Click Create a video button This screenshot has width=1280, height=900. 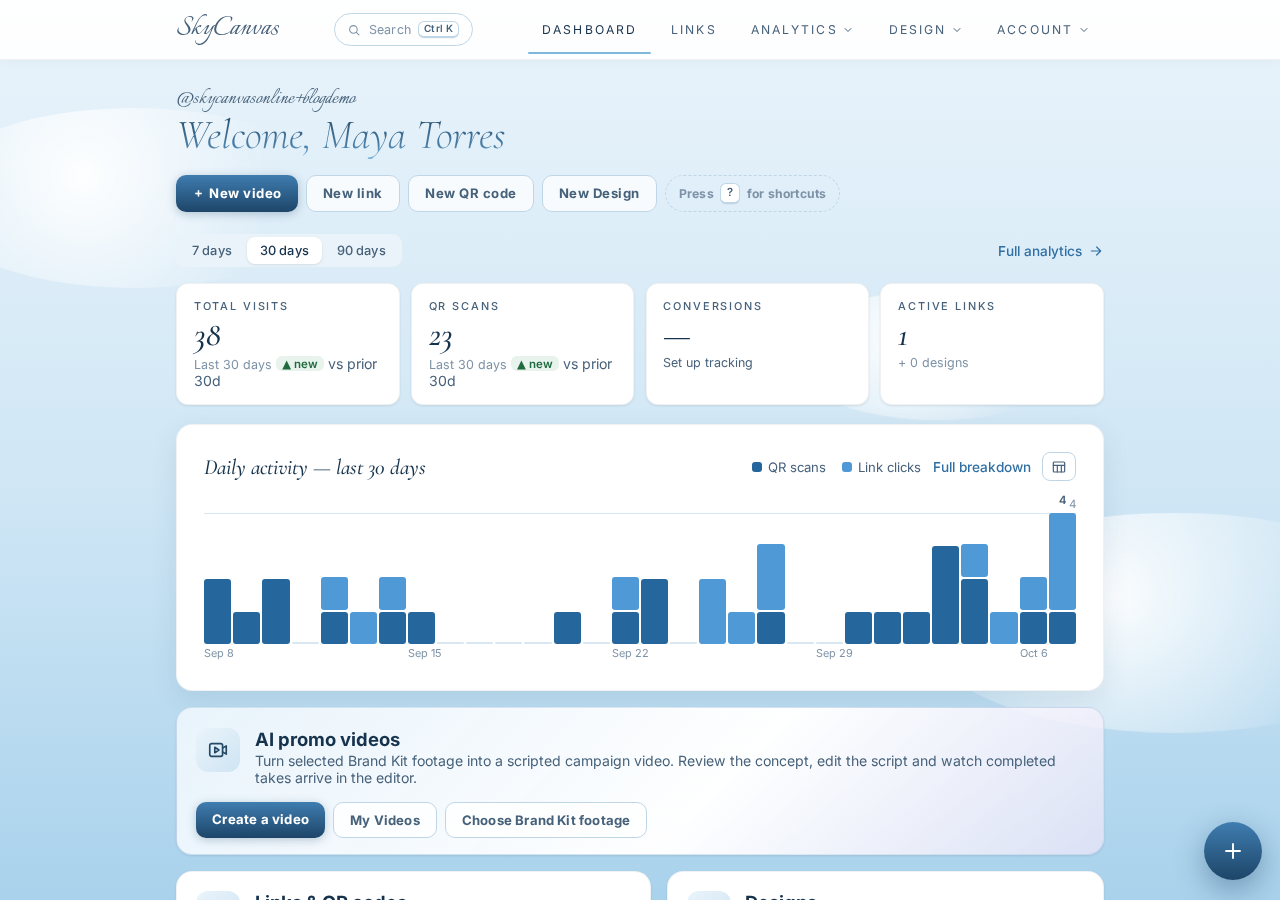coord(260,820)
